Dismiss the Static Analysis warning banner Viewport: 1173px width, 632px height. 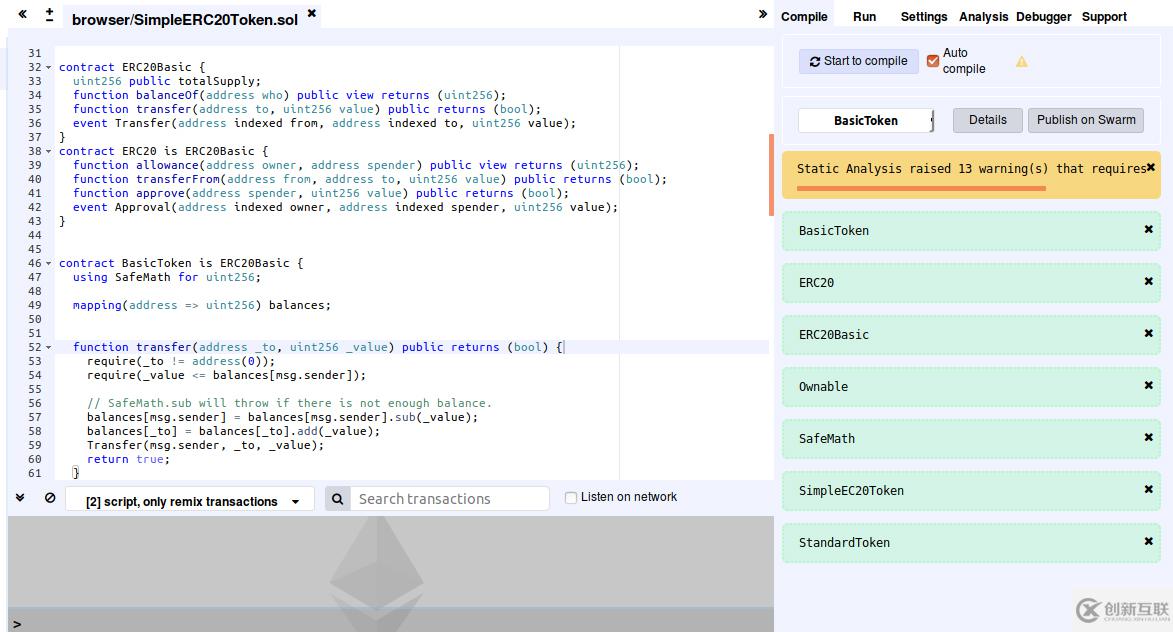(x=1150, y=167)
